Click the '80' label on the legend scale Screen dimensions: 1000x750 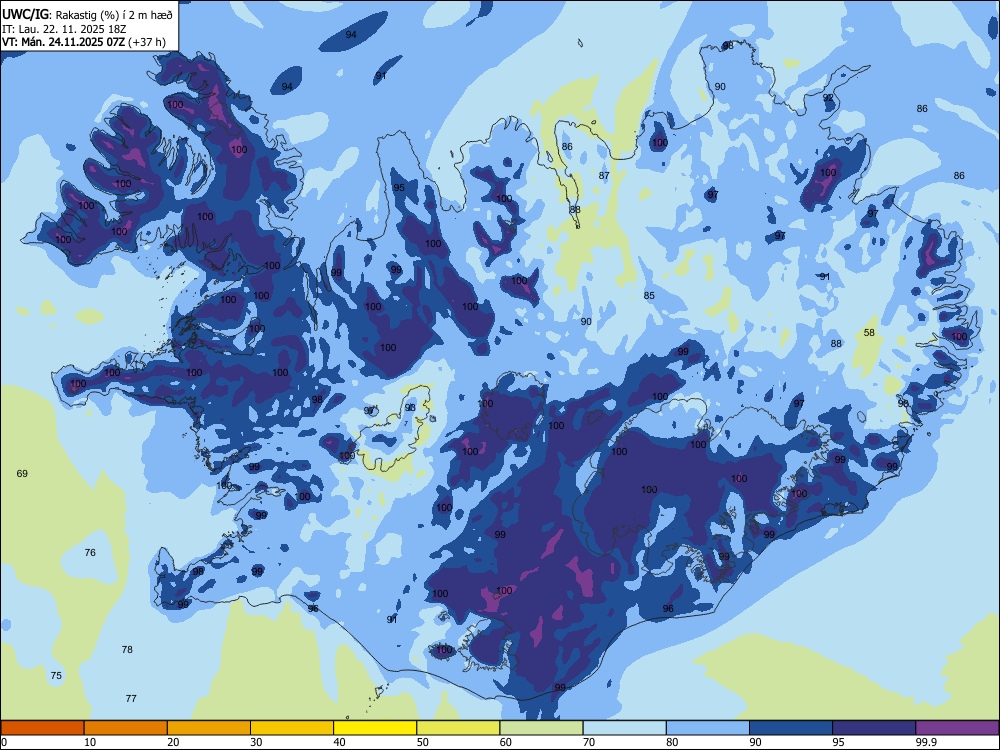672,742
